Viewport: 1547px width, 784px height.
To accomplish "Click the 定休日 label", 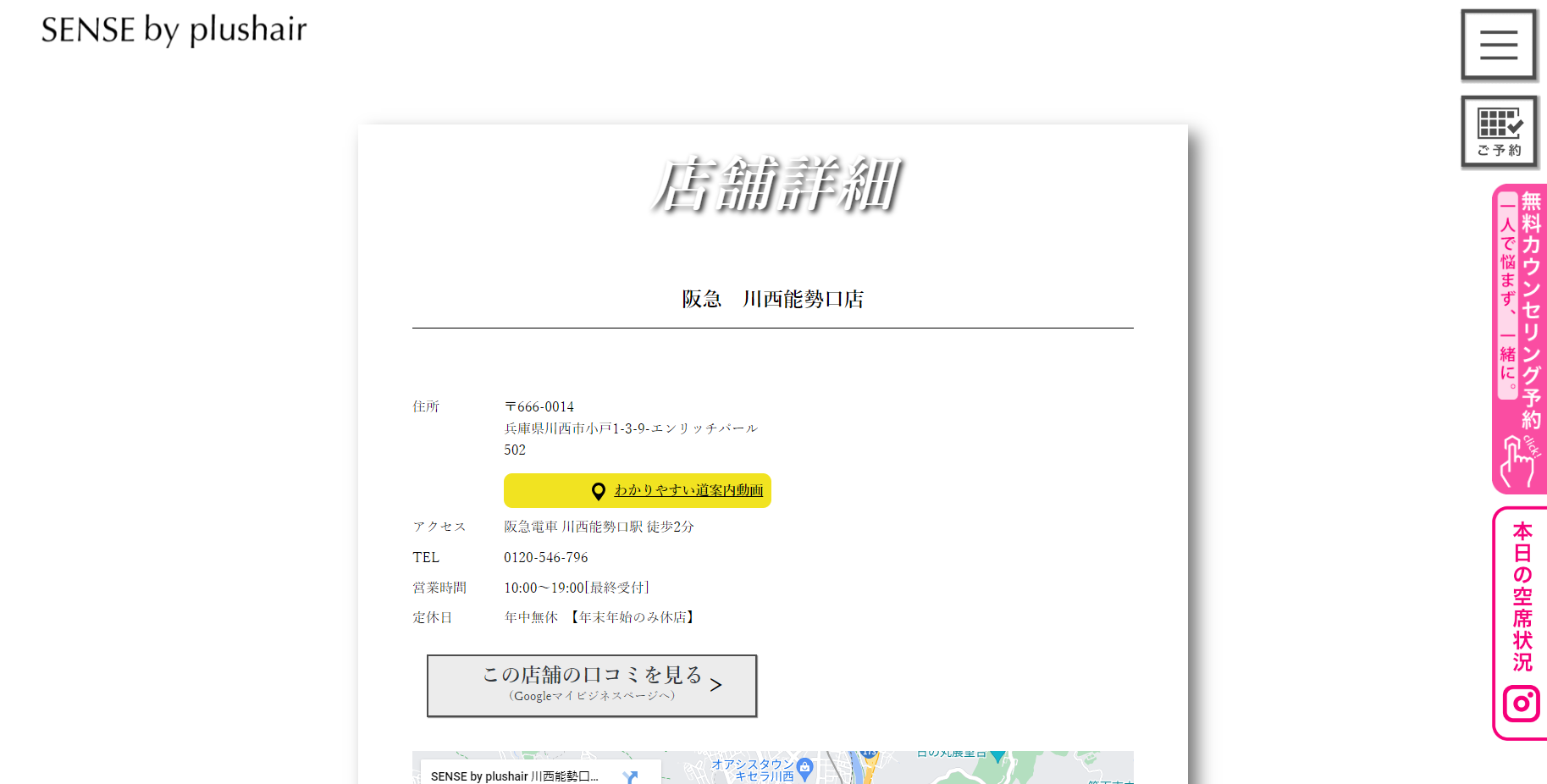I will coord(433,617).
